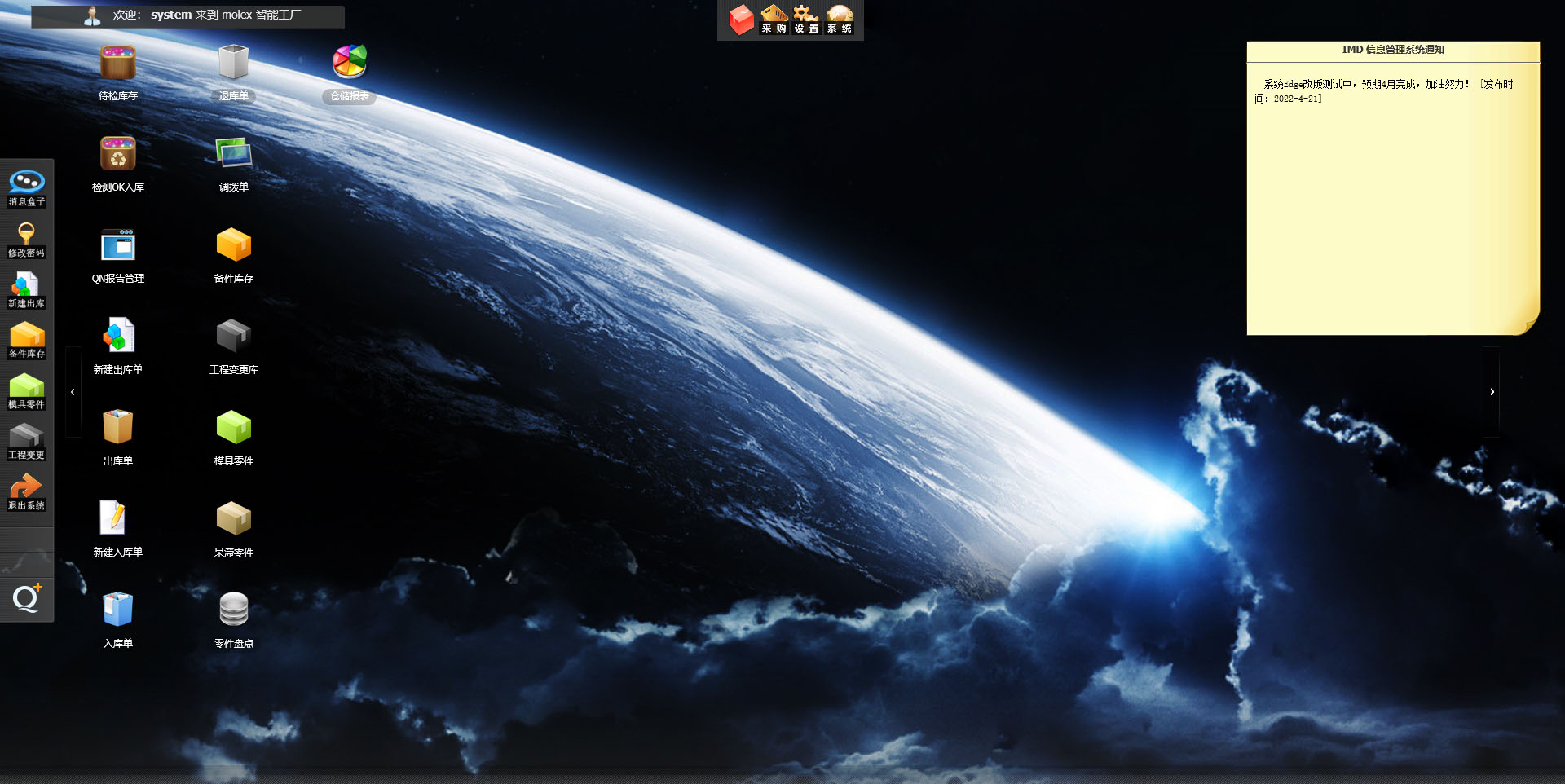Open 消息盒子 in the left sidebar
Screen dimensions: 1565x784
[27, 187]
